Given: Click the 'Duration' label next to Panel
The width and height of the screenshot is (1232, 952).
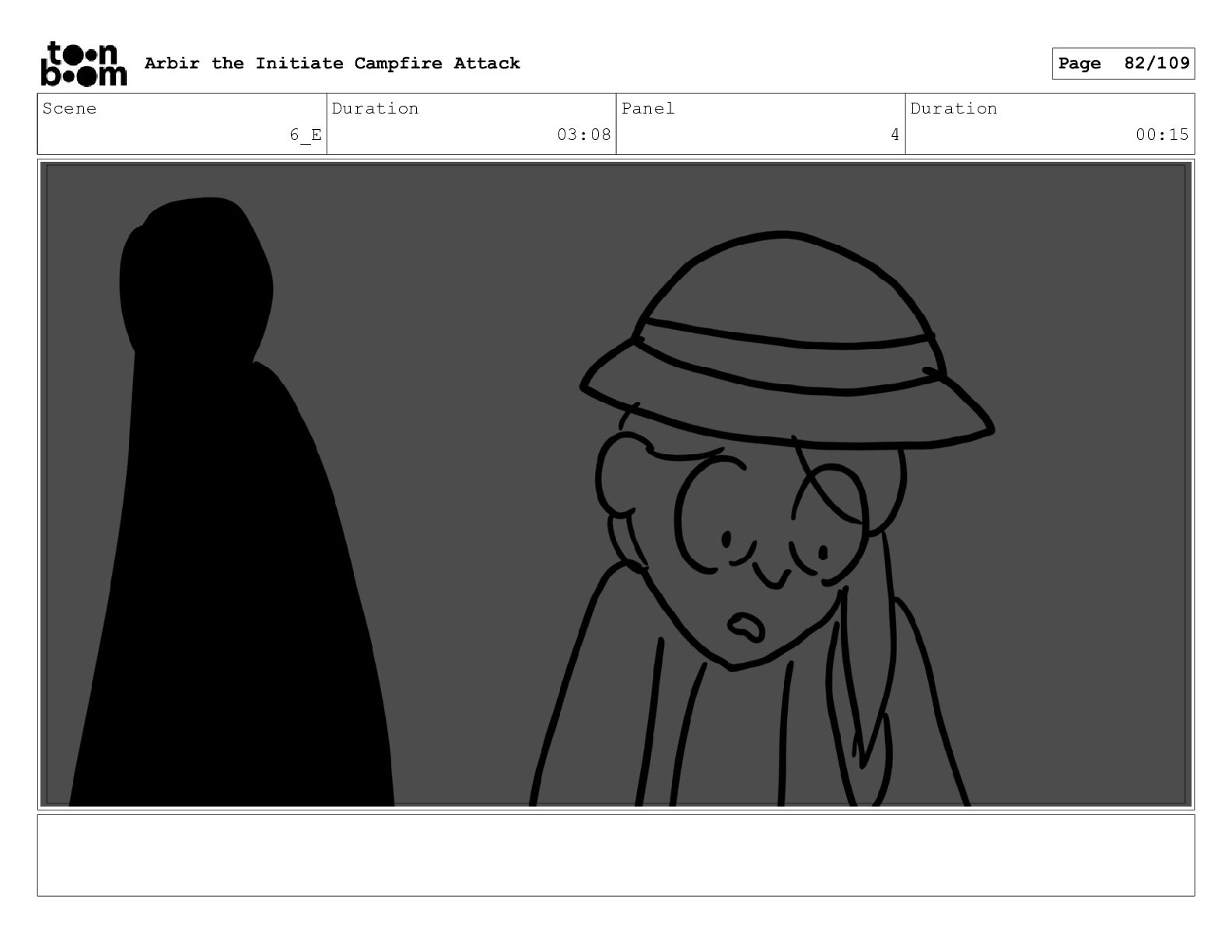Looking at the screenshot, I should [x=954, y=108].
